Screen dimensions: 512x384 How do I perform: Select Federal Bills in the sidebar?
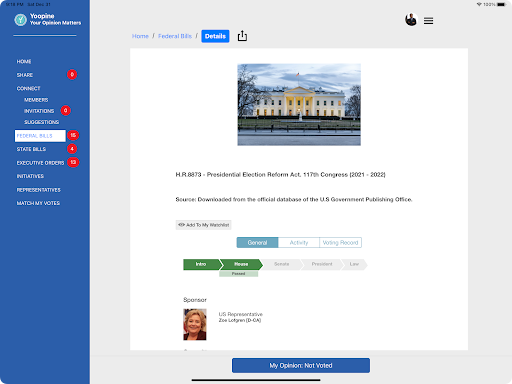click(x=40, y=136)
